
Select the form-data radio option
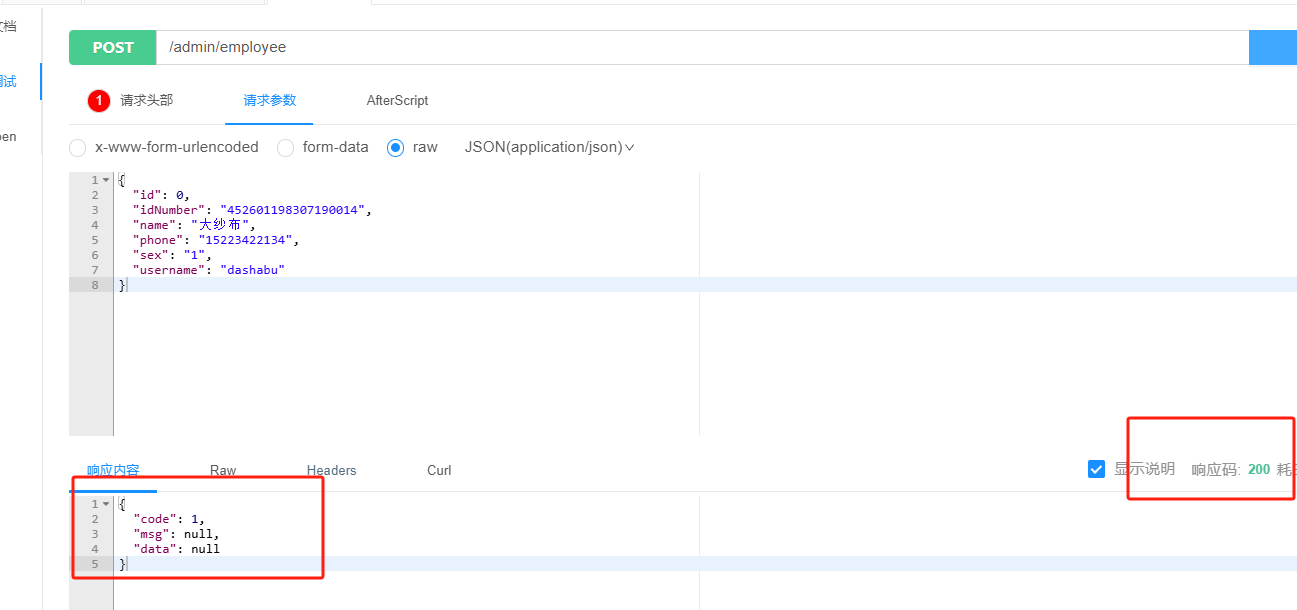pos(286,148)
